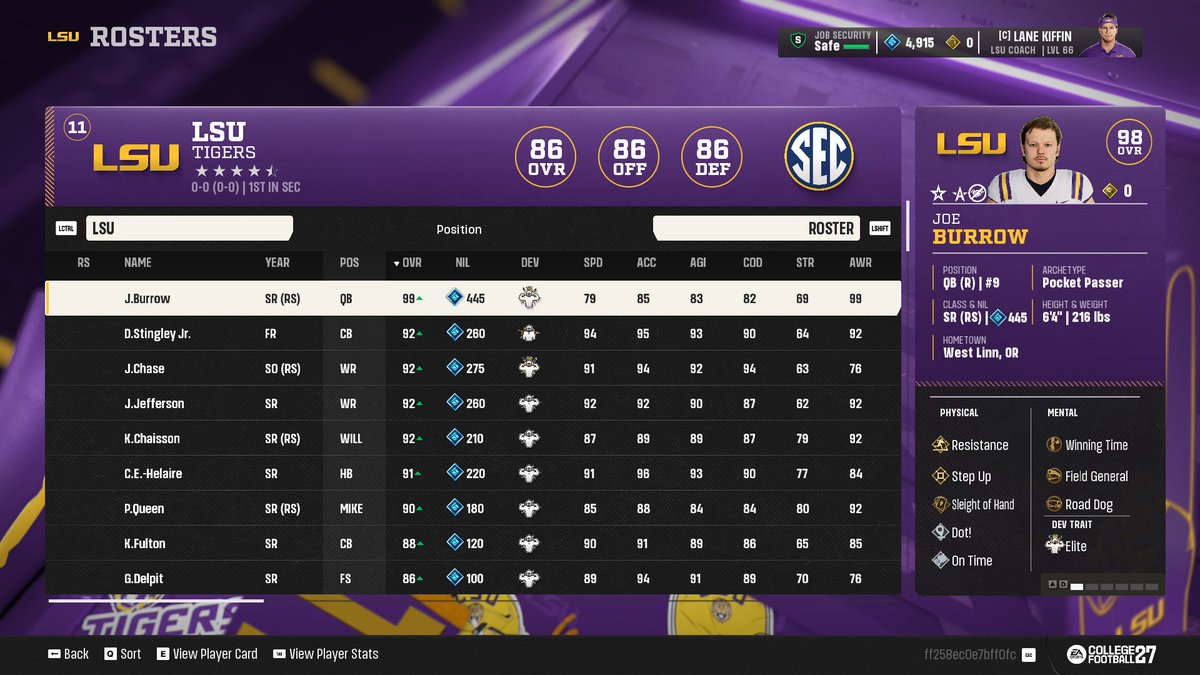Click the Dot! ability icon
Image resolution: width=1200 pixels, height=675 pixels.
(x=940, y=532)
